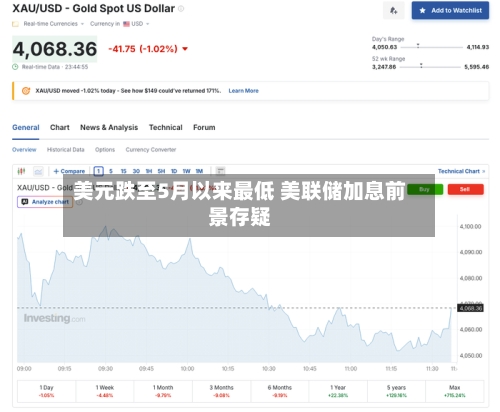
Task: Select the Overview sub-tab
Action: [24, 150]
